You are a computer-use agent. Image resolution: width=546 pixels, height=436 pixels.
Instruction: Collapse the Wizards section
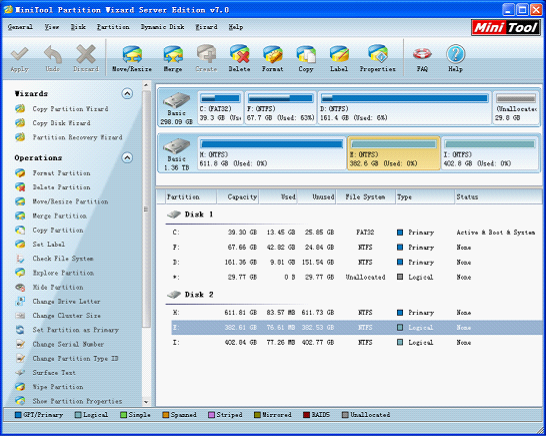point(127,93)
